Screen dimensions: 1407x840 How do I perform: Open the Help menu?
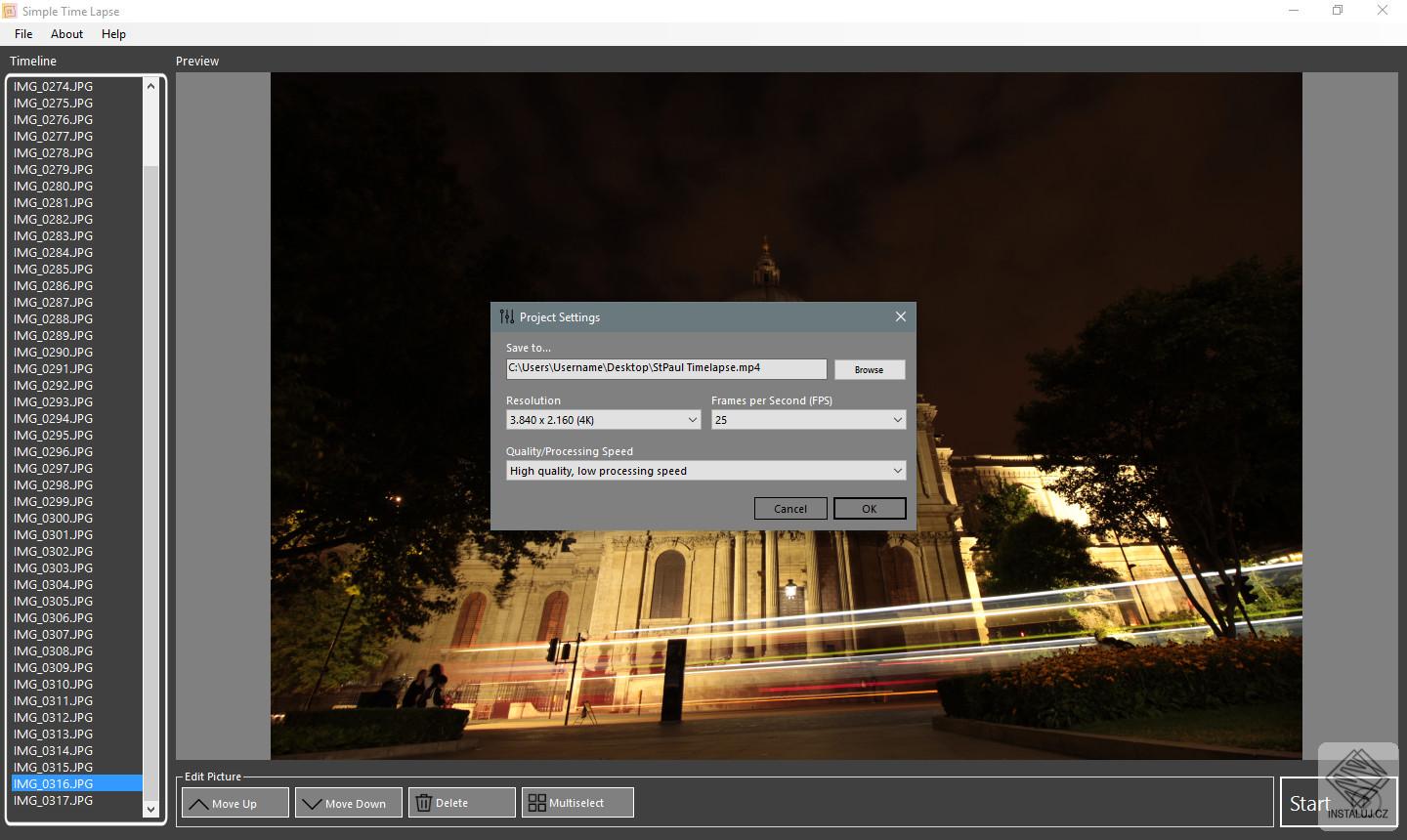[x=113, y=33]
